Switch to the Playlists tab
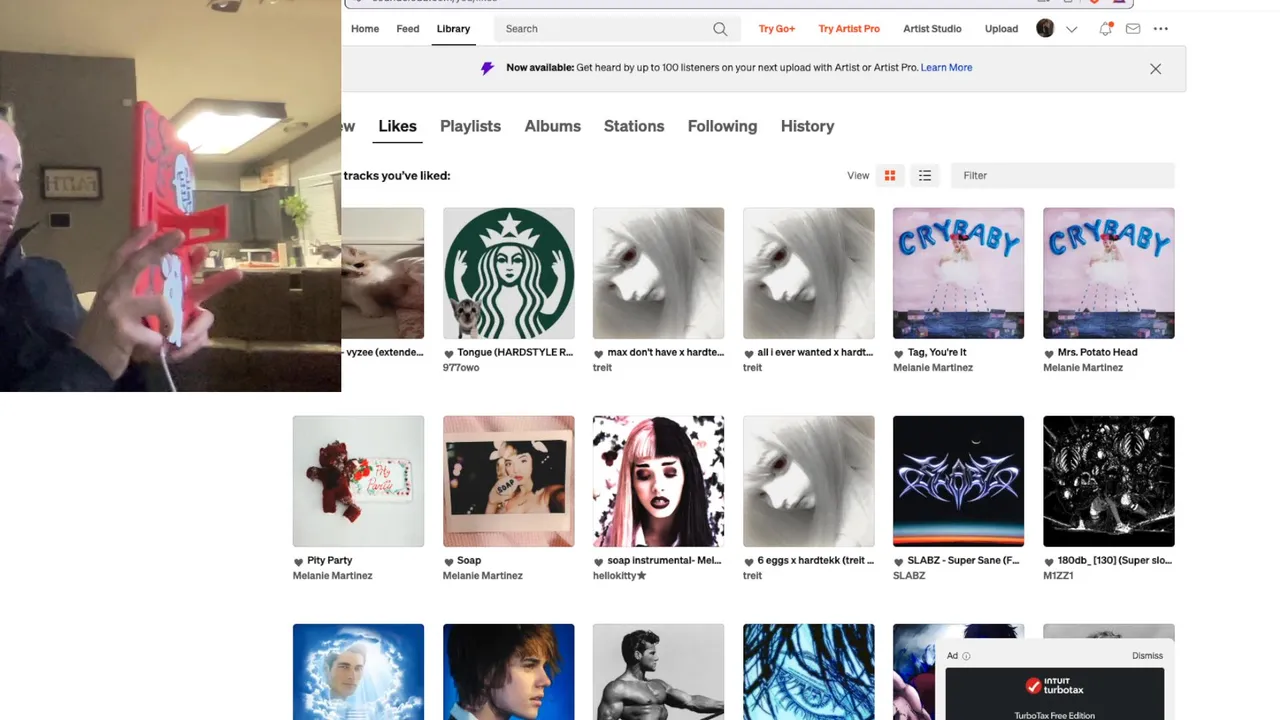Screen dimensions: 1280x720 [470, 126]
